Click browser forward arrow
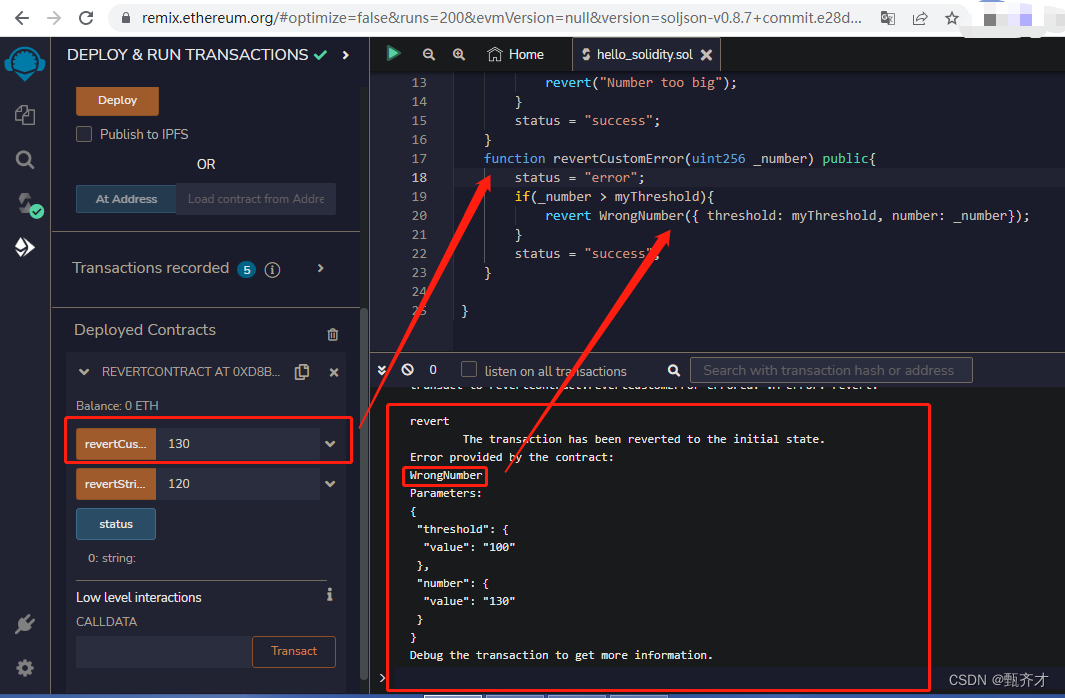The height and width of the screenshot is (698, 1065). click(54, 18)
